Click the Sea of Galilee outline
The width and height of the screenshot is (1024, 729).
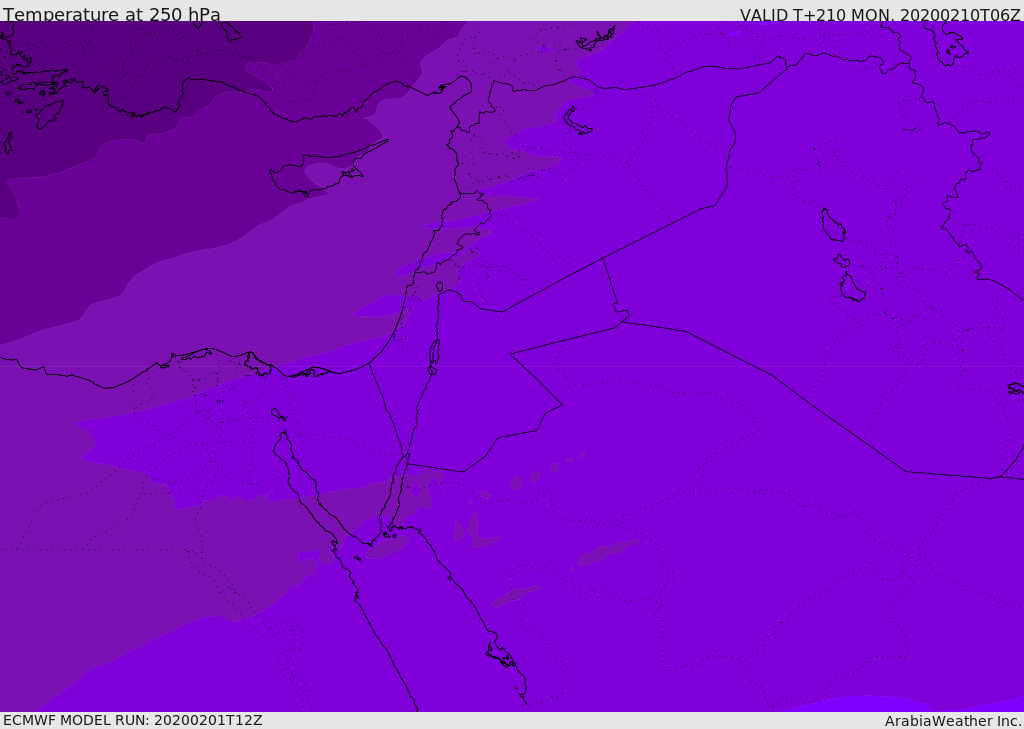[440, 287]
